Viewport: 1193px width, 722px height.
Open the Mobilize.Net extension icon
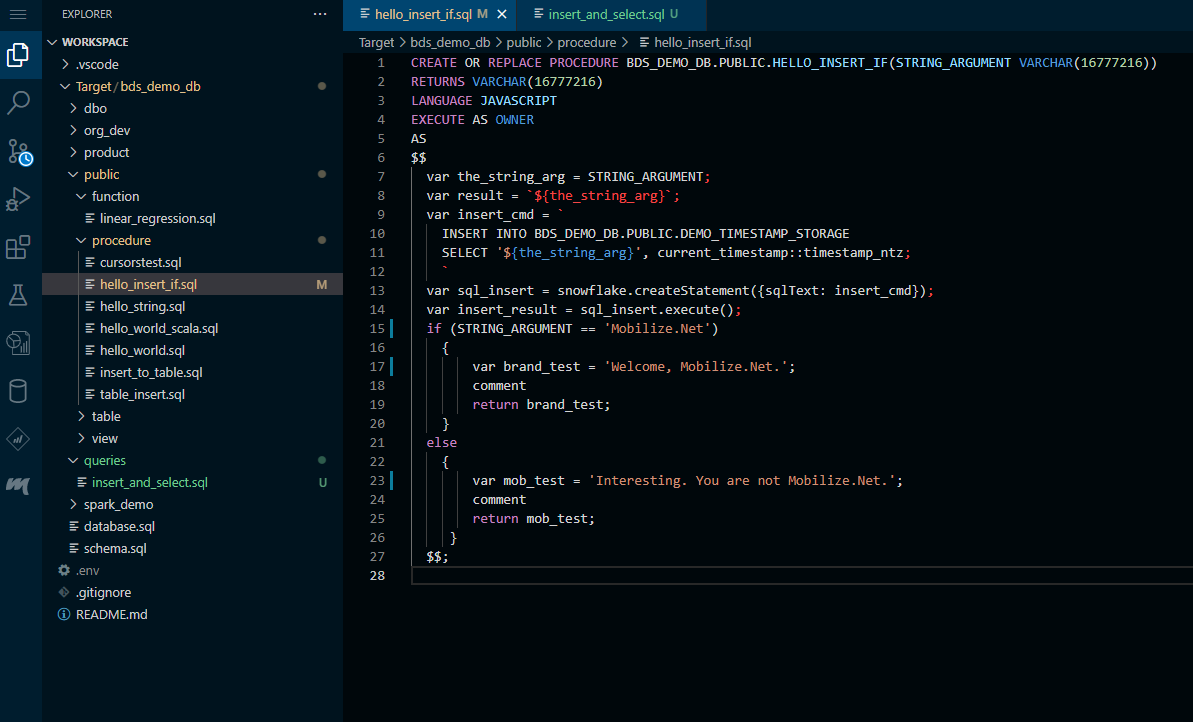point(18,485)
